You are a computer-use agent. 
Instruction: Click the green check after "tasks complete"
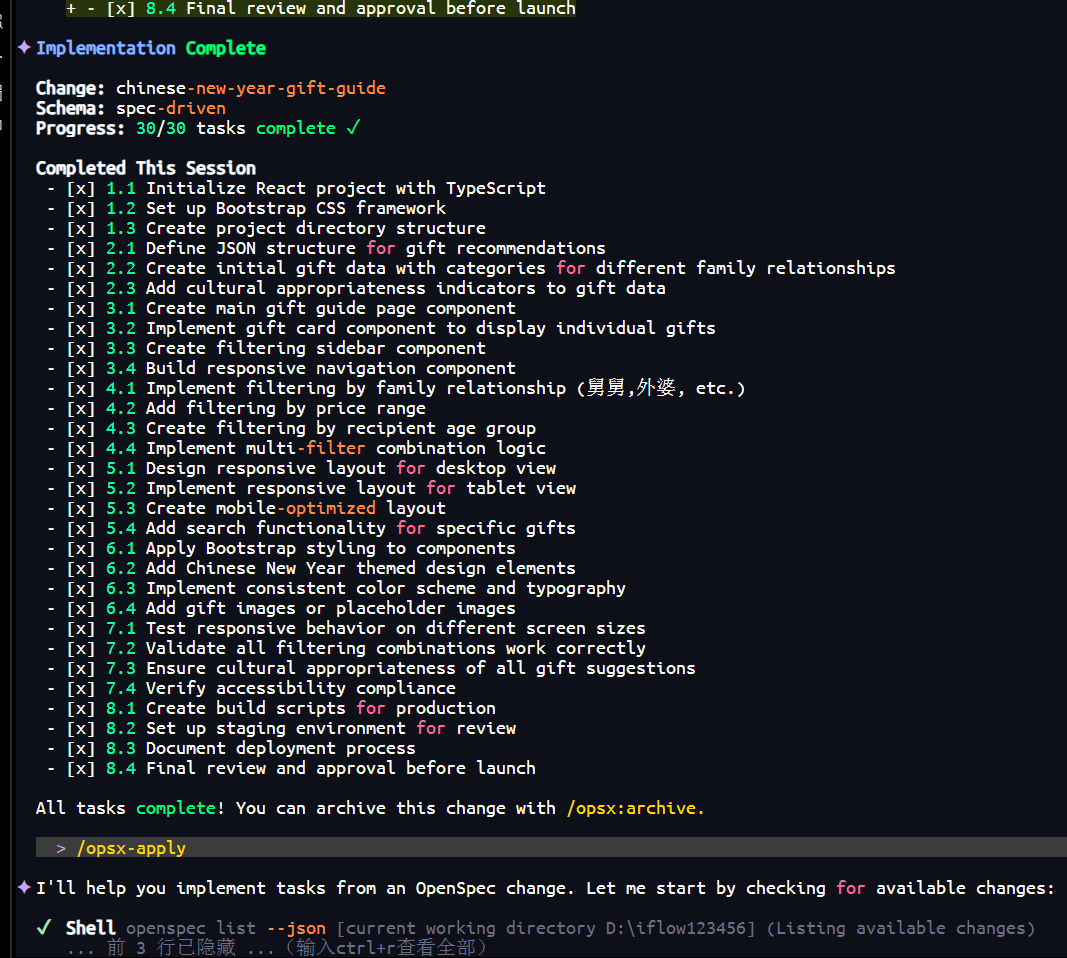point(352,128)
